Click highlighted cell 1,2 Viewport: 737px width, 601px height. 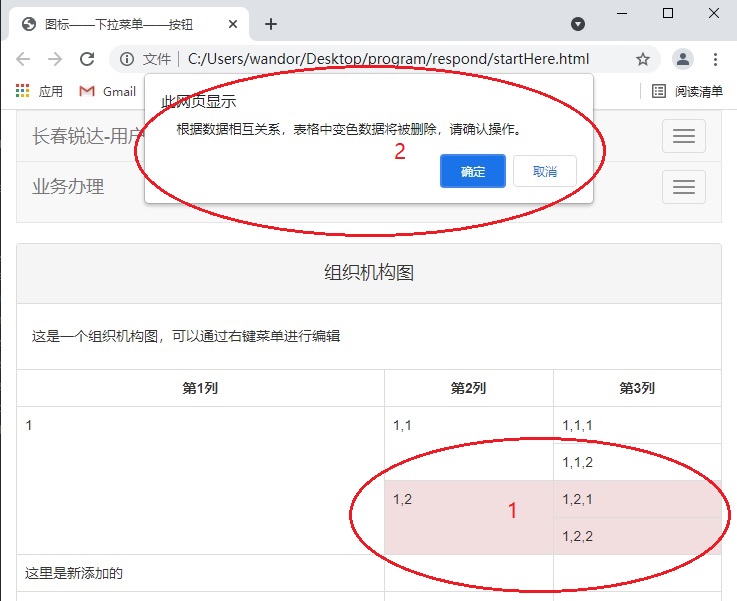point(469,517)
